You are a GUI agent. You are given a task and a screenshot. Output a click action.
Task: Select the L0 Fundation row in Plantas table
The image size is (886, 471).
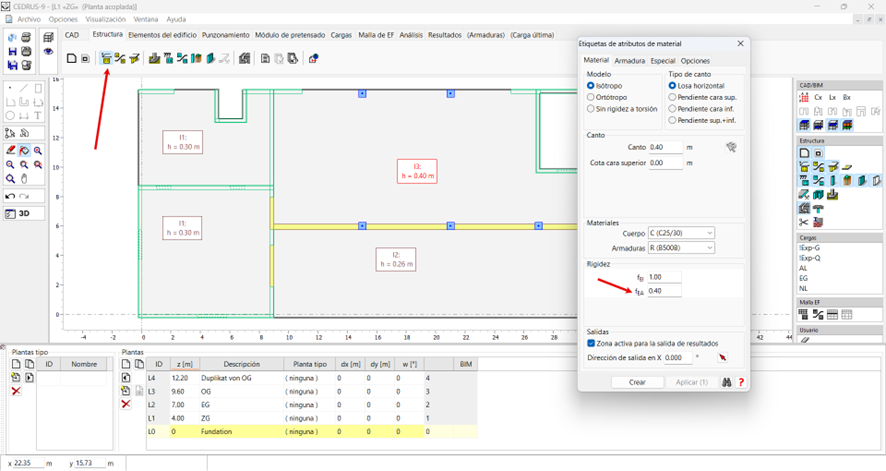tap(312, 431)
